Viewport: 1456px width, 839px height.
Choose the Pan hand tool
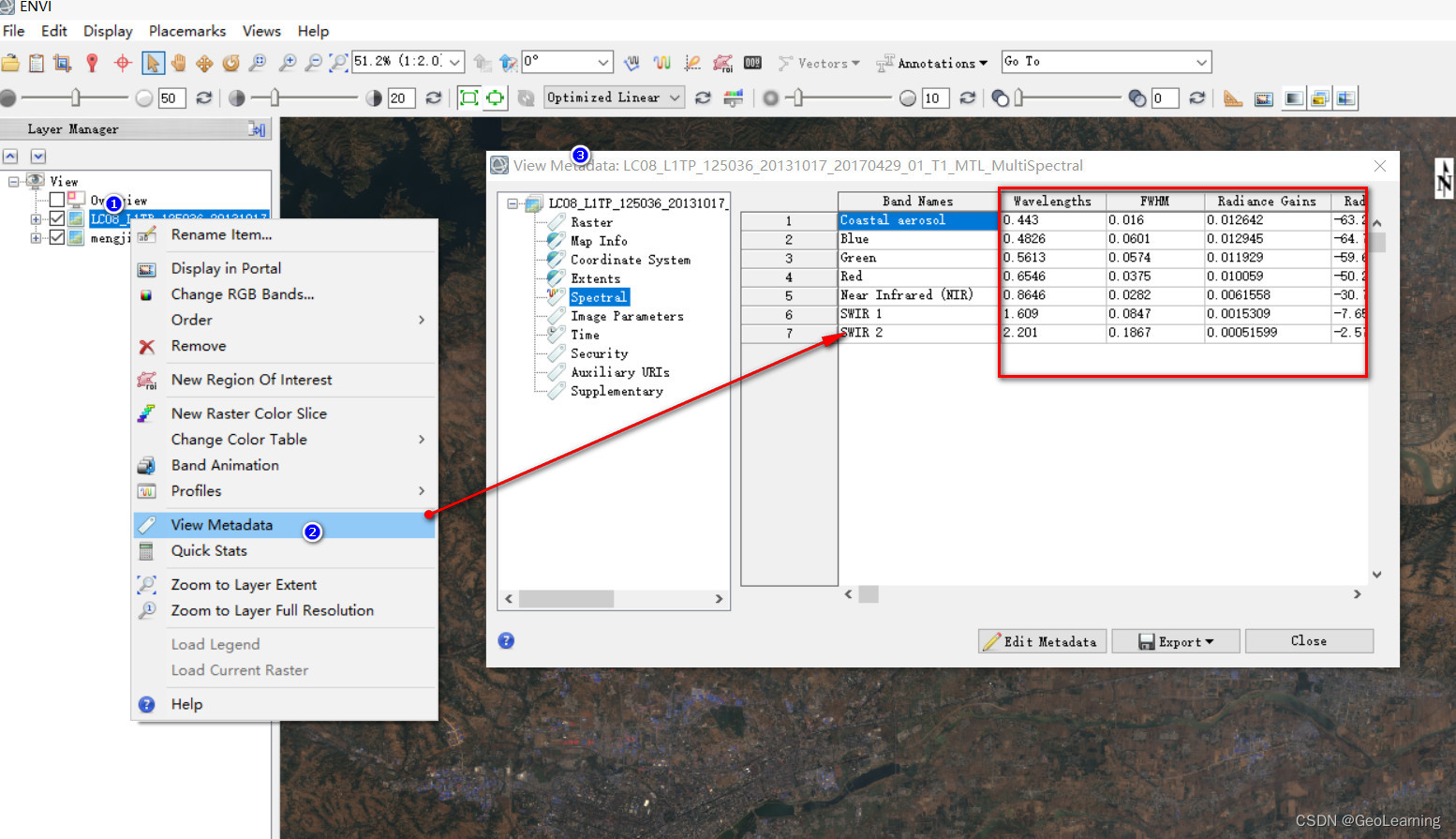(178, 63)
